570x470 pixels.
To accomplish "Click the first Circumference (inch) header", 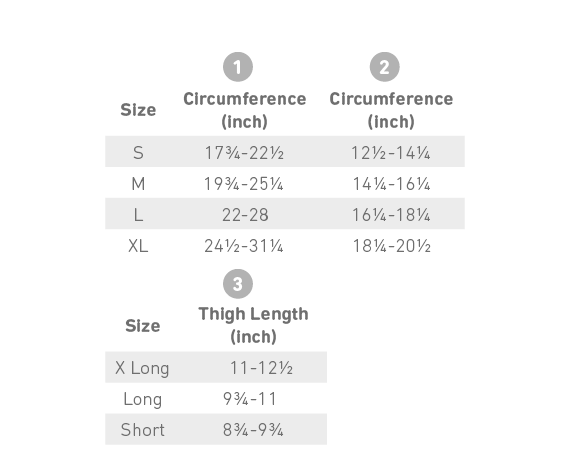I will (x=245, y=110).
